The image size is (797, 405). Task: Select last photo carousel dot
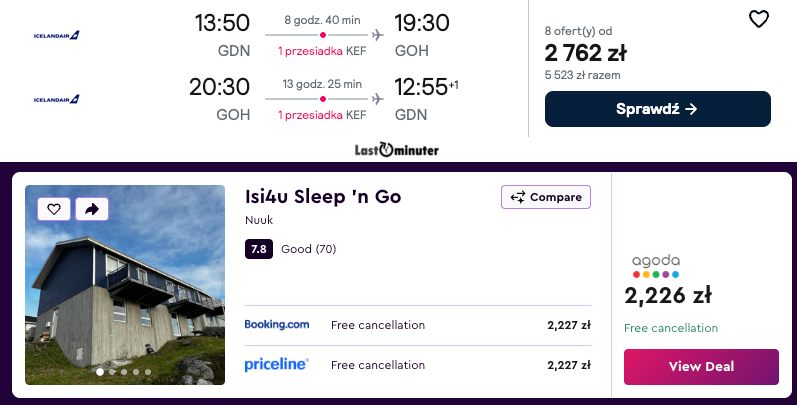(x=148, y=372)
